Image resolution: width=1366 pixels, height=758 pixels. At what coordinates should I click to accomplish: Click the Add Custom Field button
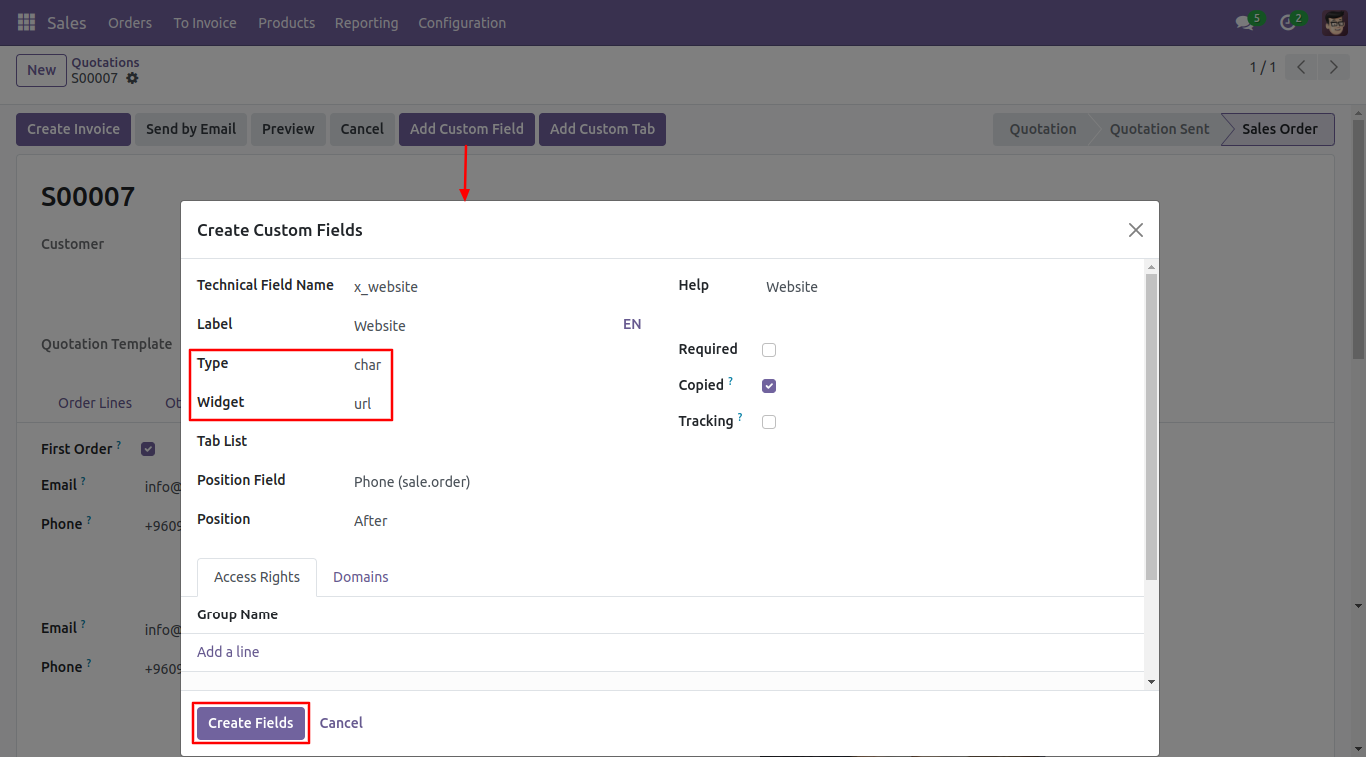(x=467, y=129)
